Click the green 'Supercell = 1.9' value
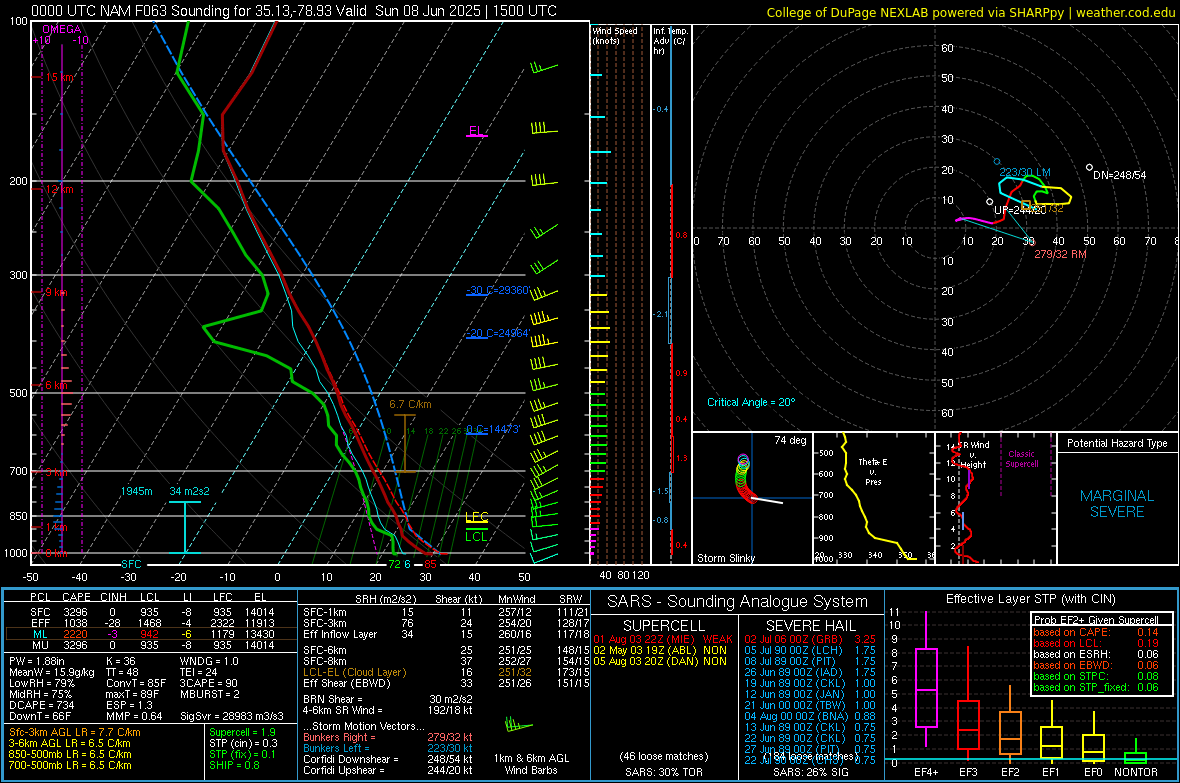The image size is (1180, 783). pyautogui.click(x=242, y=732)
